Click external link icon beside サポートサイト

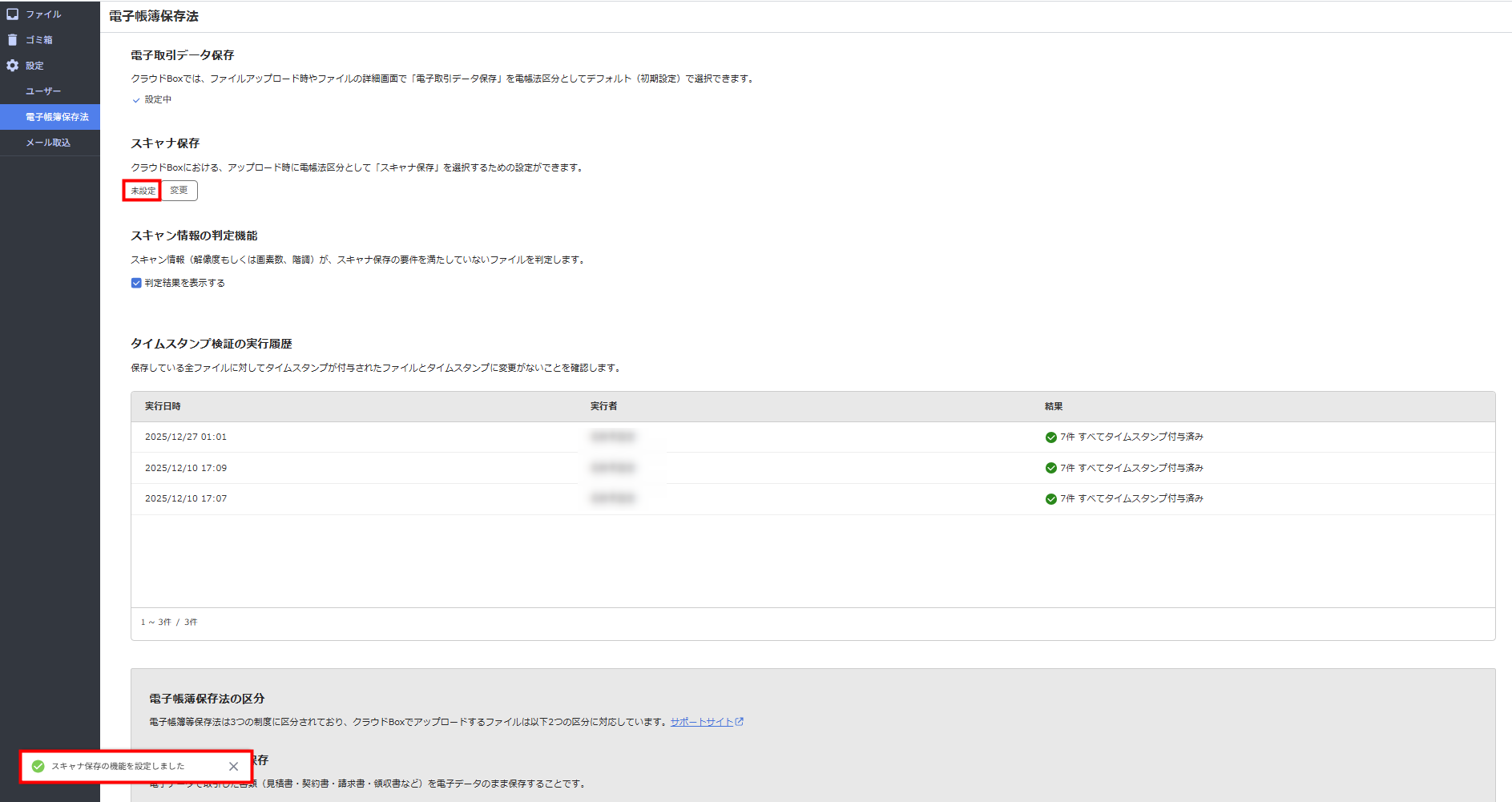[740, 722]
